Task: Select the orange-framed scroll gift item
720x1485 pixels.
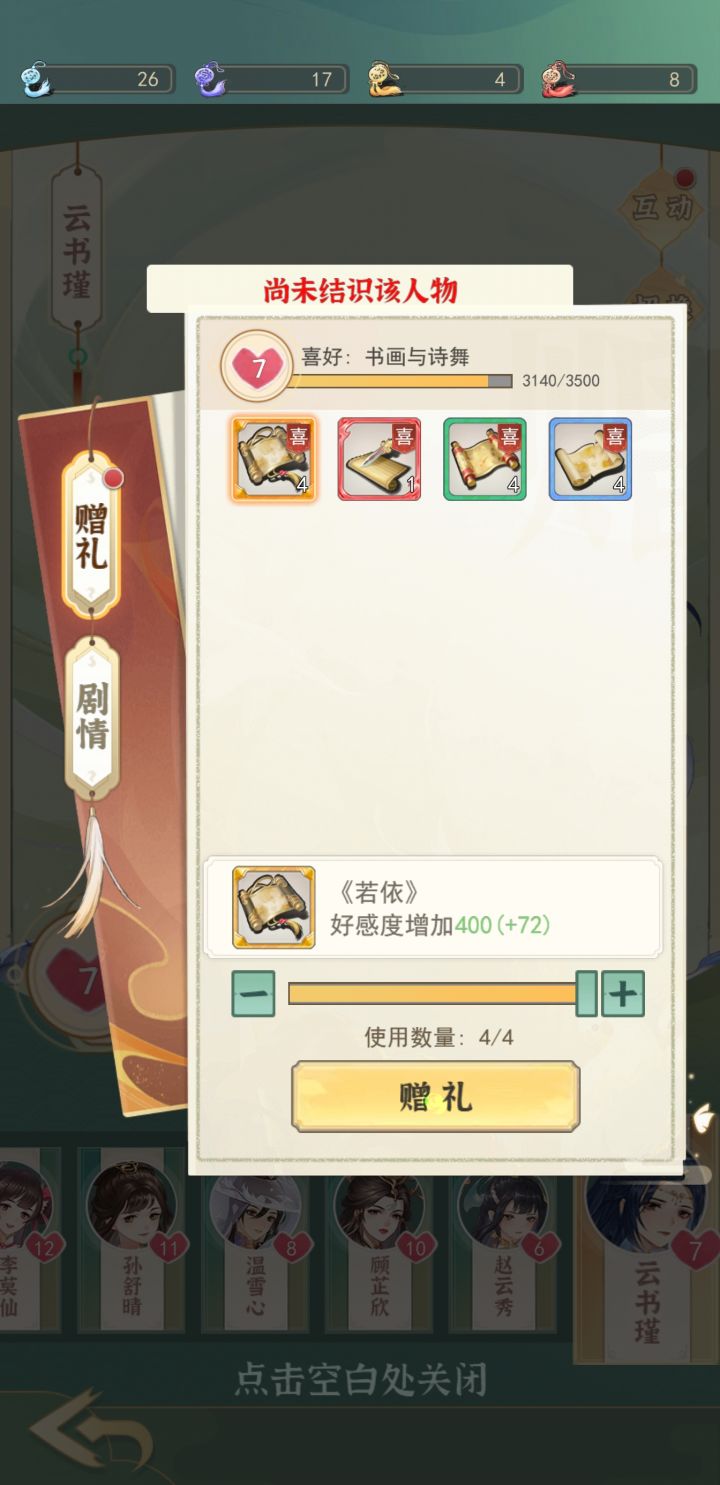Action: pos(274,459)
